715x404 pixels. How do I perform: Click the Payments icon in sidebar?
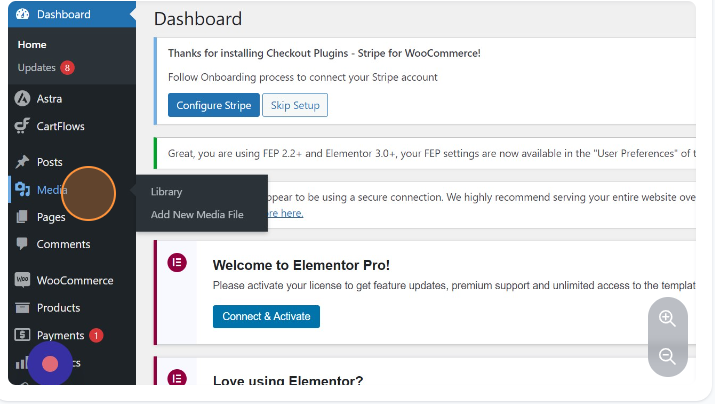coord(22,335)
